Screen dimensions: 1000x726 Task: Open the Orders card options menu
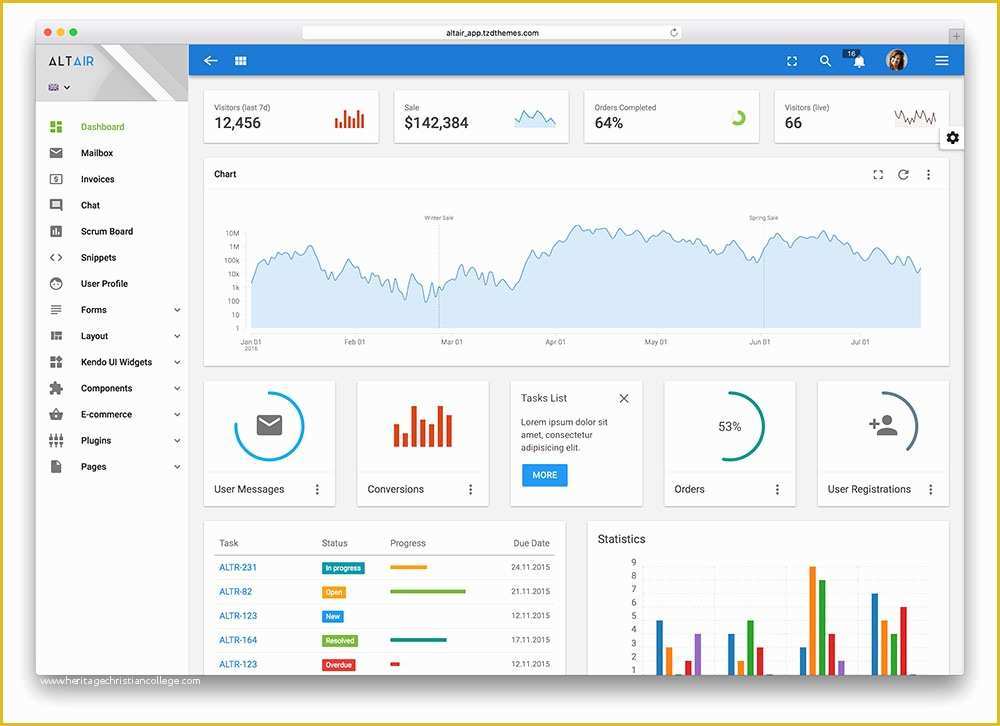777,489
